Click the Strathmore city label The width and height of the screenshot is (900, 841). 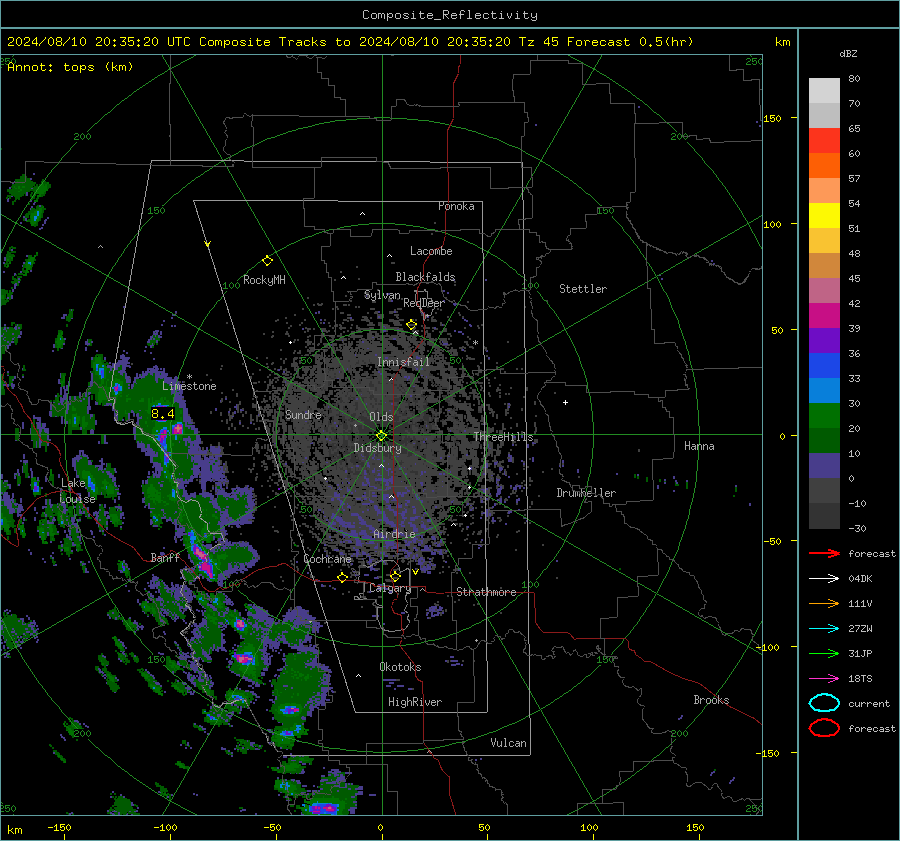pyautogui.click(x=486, y=592)
